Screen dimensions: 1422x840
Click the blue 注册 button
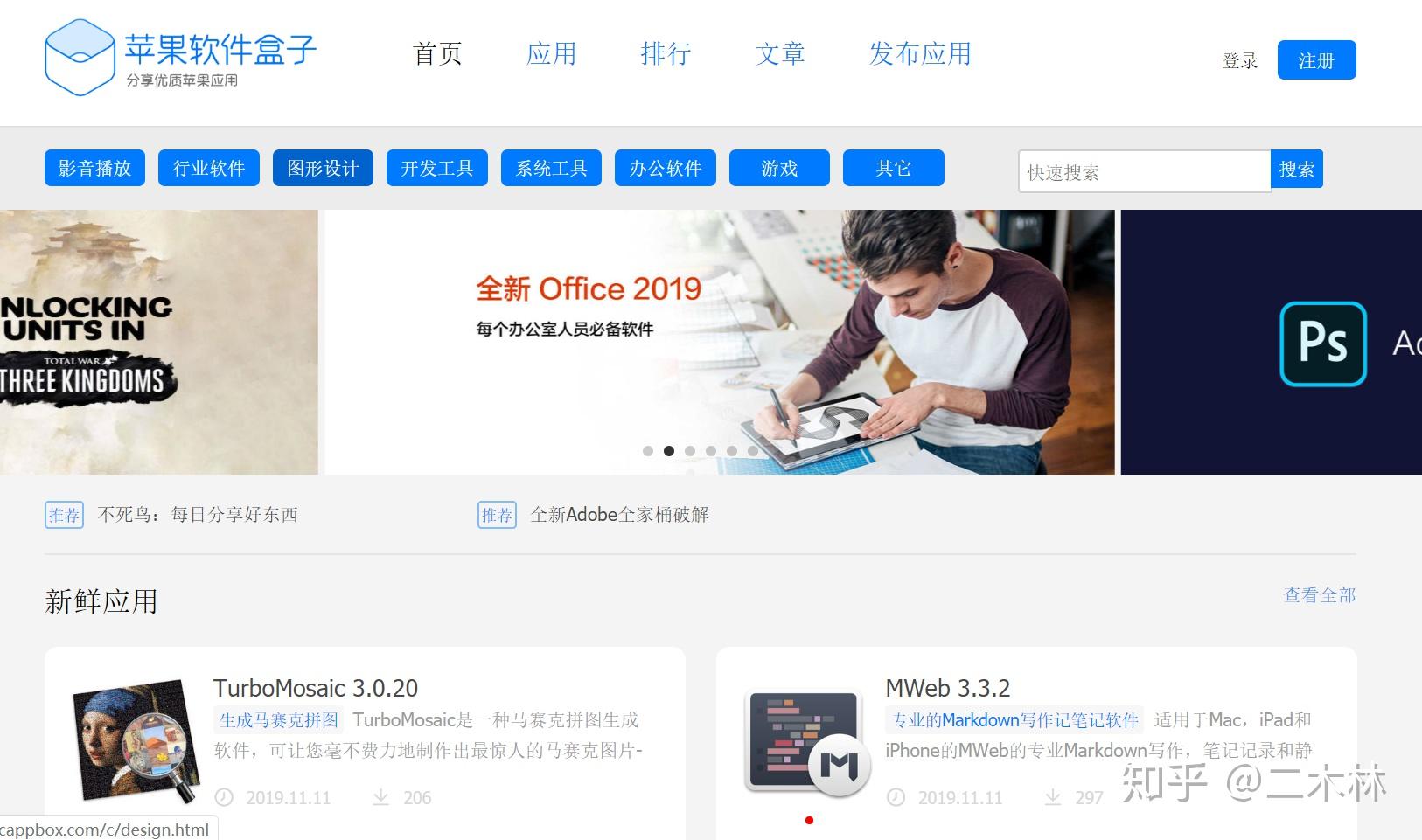1316,60
